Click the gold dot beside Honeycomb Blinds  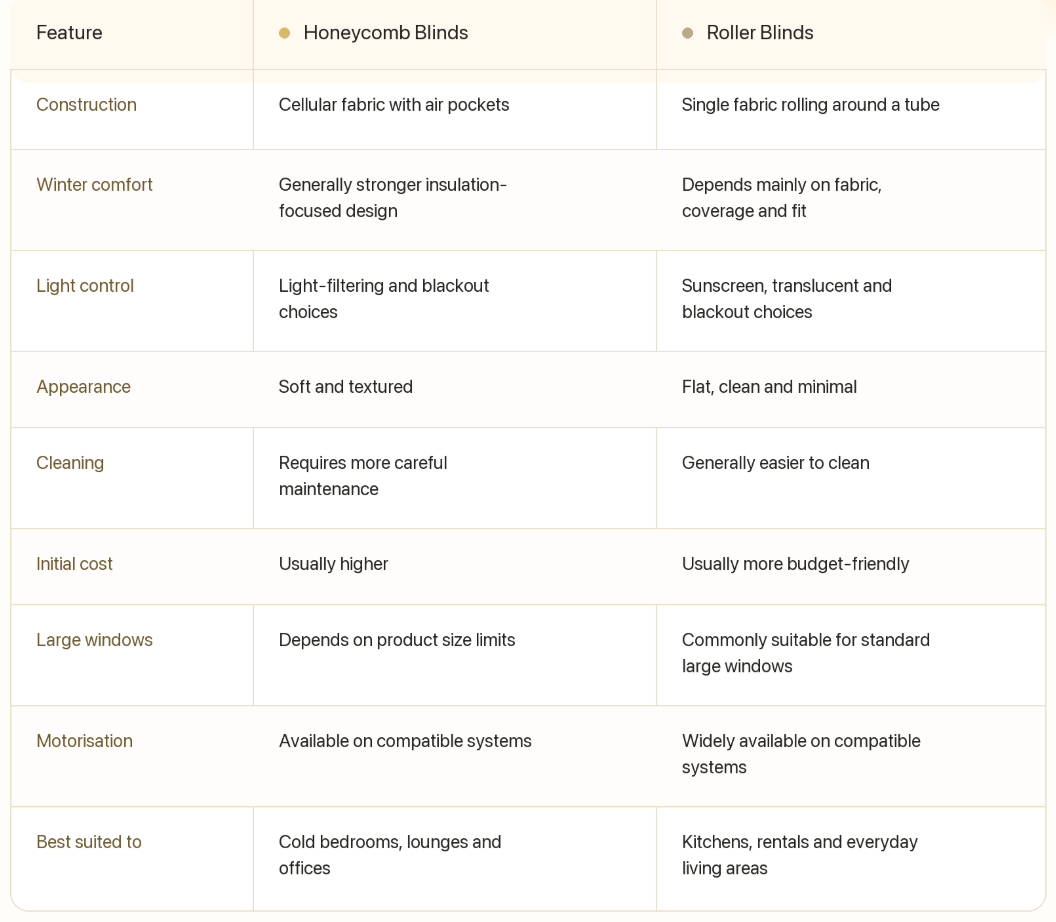coord(284,33)
